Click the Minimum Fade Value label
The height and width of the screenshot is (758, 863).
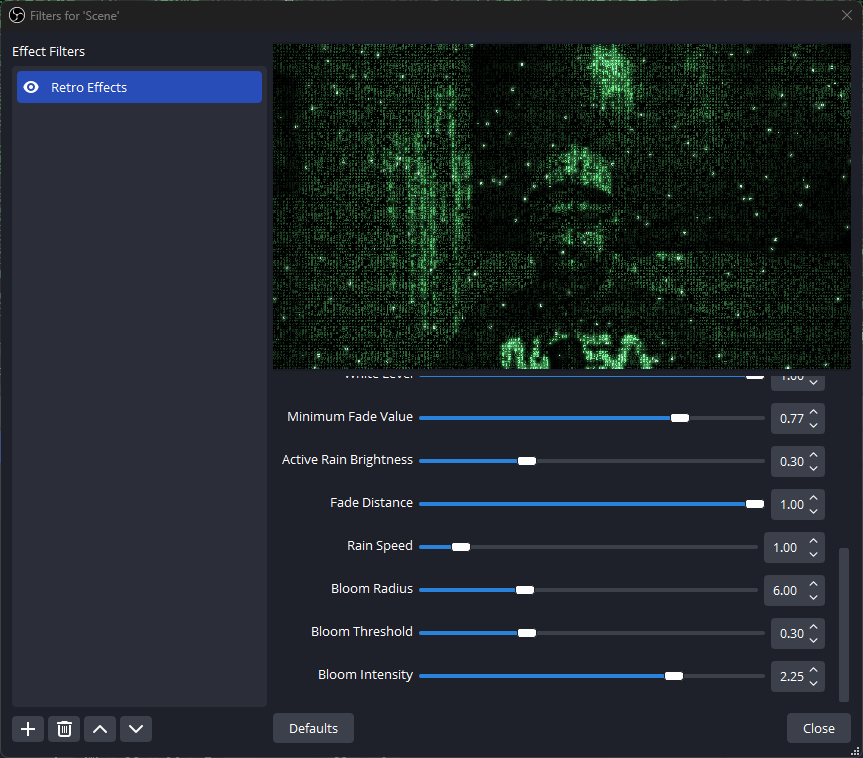(350, 417)
